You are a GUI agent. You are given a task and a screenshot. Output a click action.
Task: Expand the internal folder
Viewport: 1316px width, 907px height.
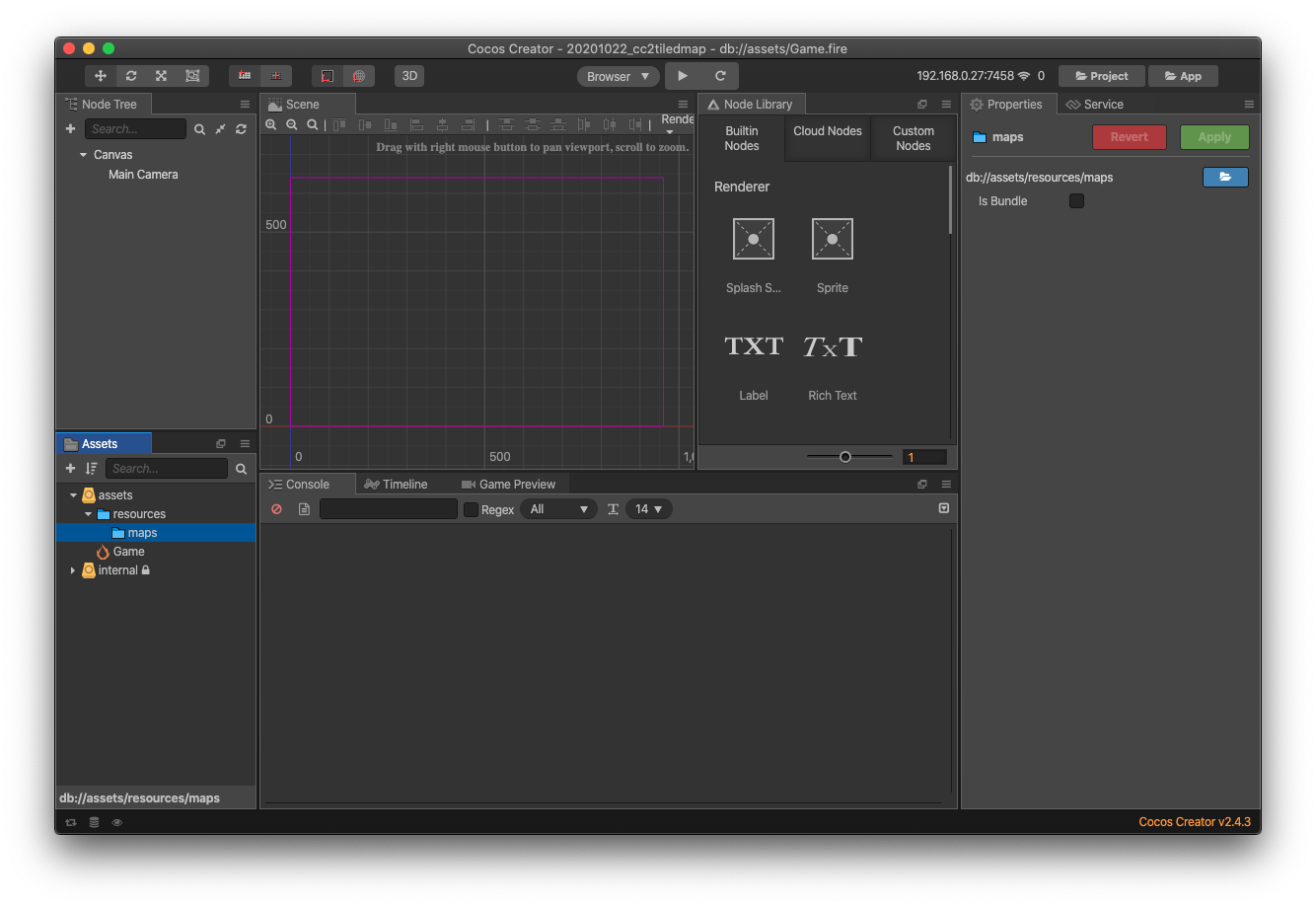[73, 570]
